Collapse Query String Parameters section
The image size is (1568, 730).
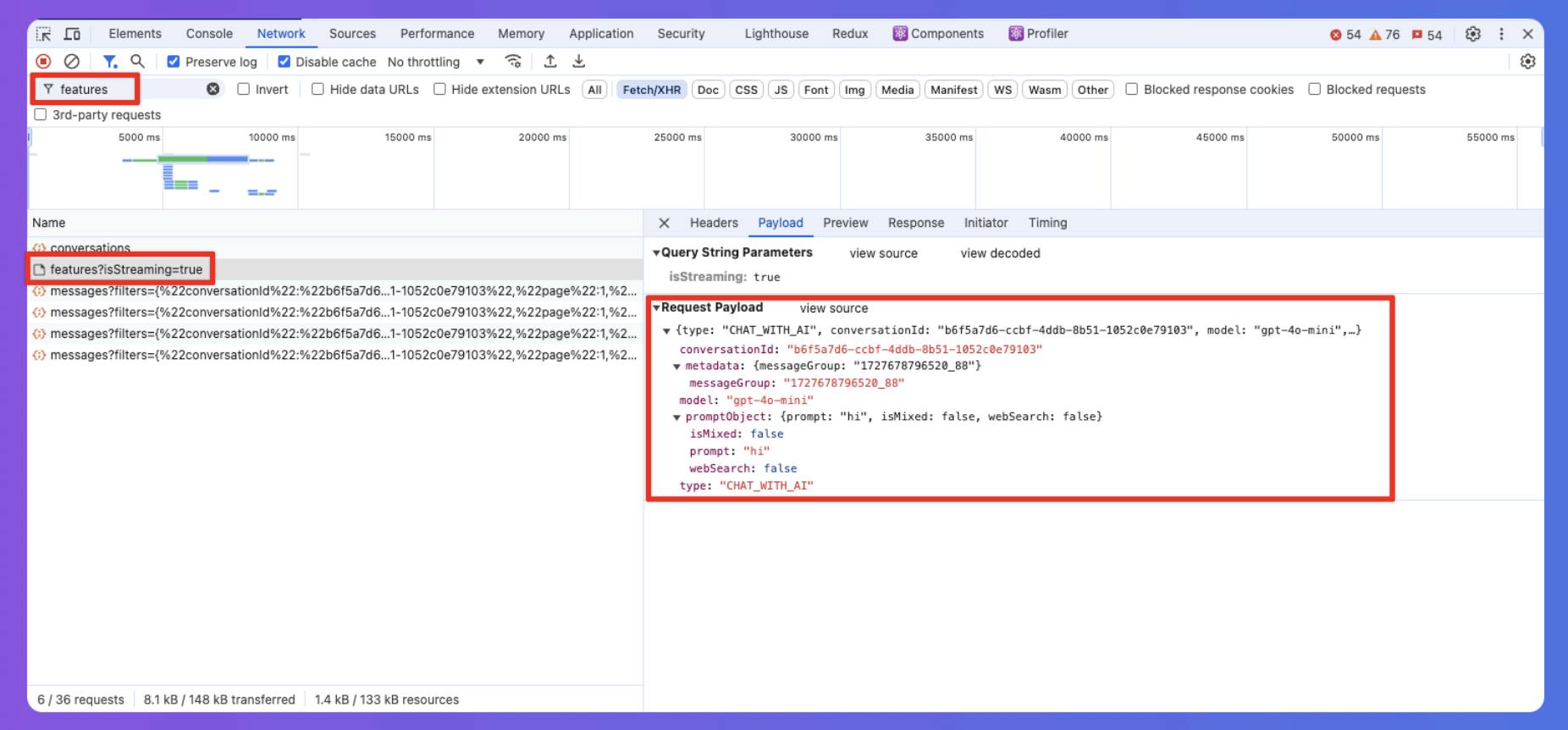[656, 252]
